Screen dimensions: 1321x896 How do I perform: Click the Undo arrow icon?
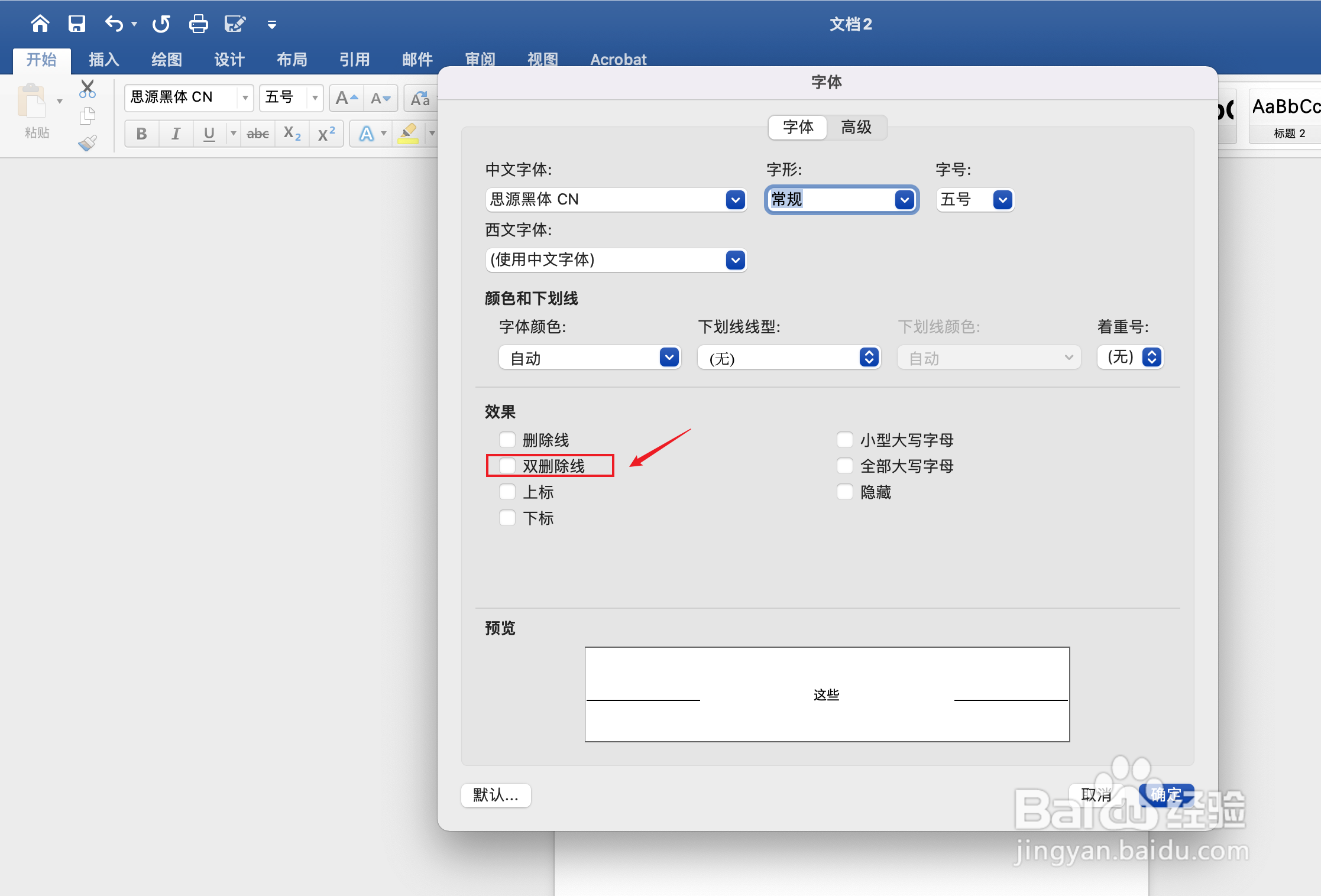(x=114, y=24)
